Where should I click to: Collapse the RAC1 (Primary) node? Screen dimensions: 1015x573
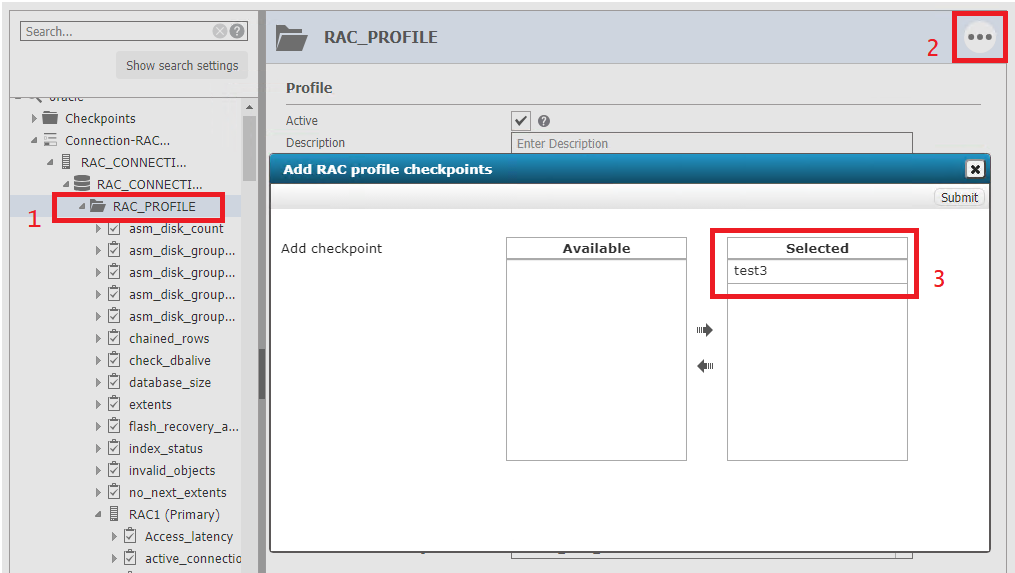click(98, 515)
